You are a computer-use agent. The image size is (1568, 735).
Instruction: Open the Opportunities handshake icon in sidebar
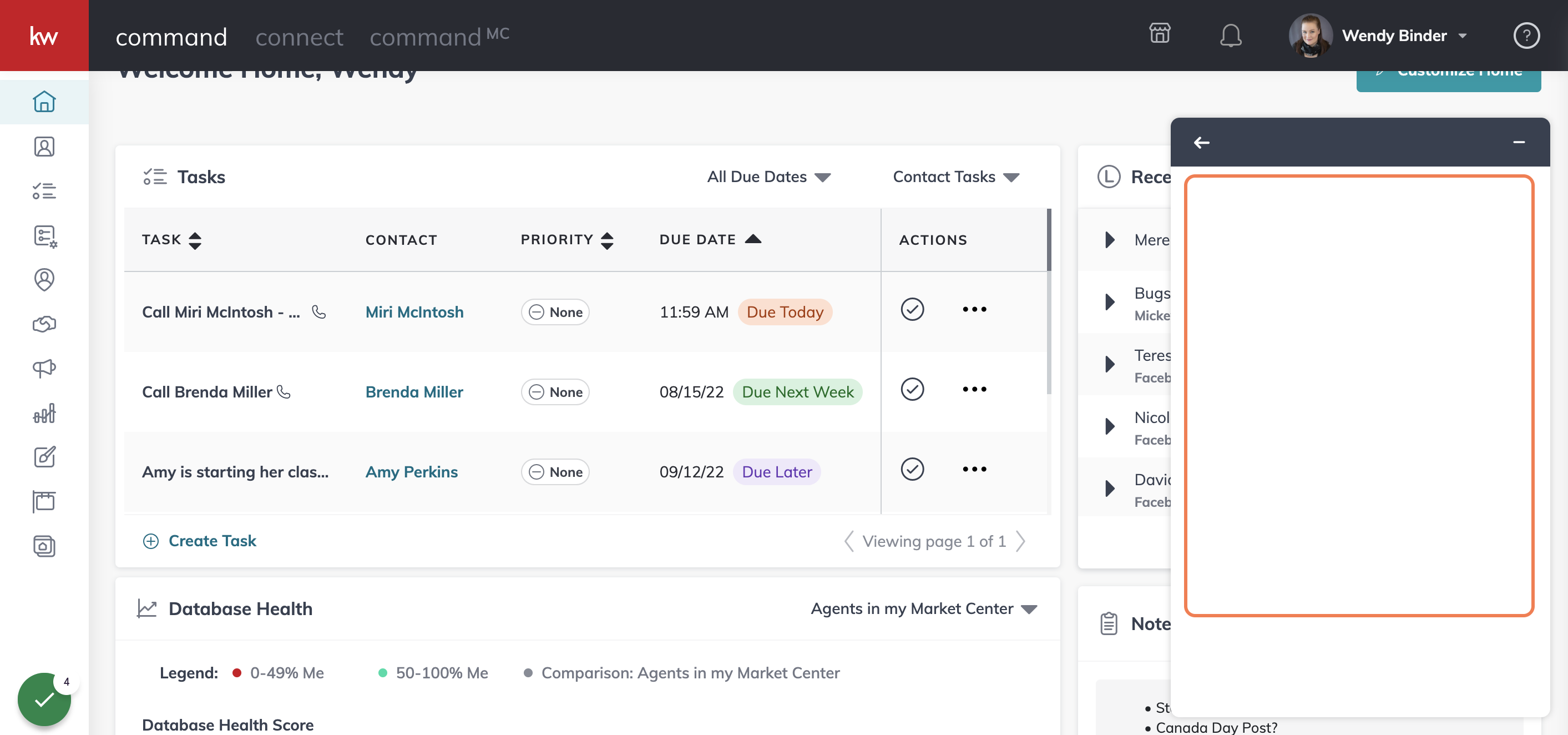click(44, 324)
